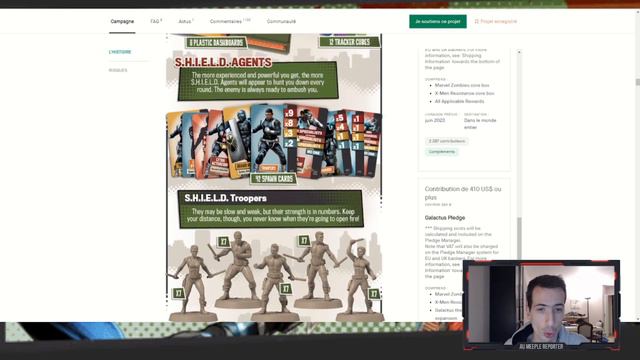Click the bookmark icon beside Projet enregistré
The width and height of the screenshot is (640, 360).
tap(476, 21)
